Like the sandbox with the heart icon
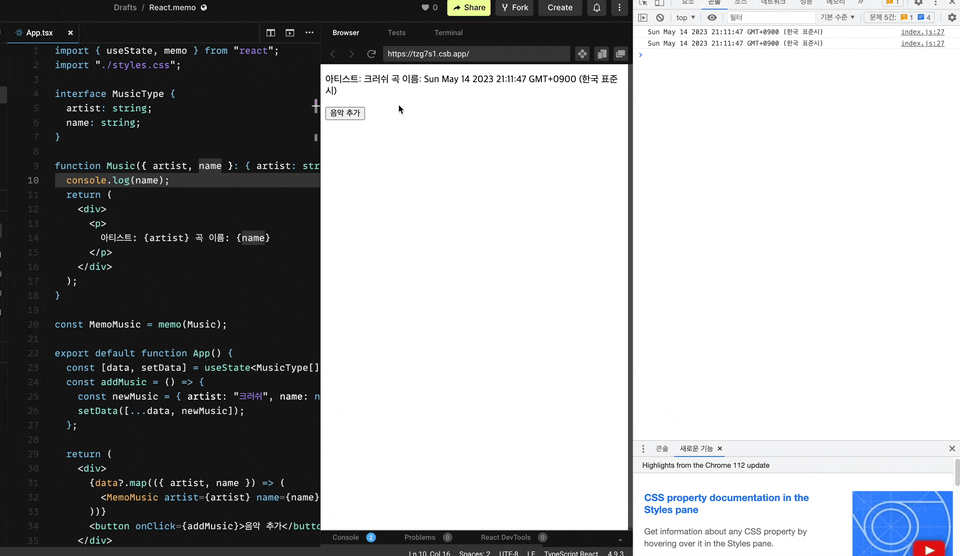960x556 pixels. (429, 7)
